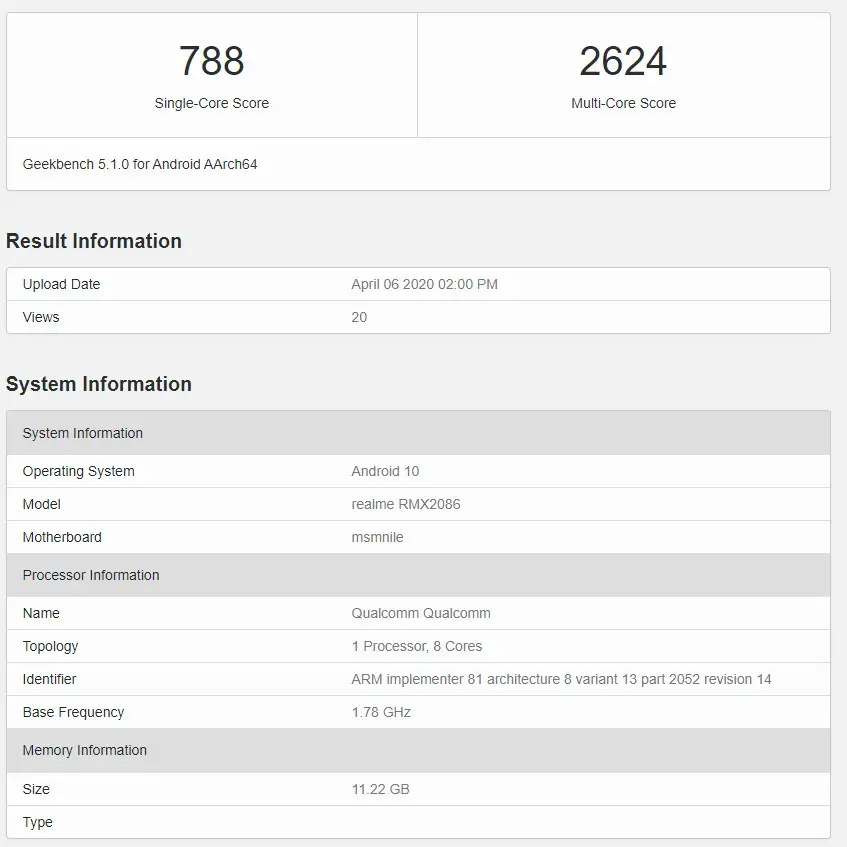The image size is (847, 847).
Task: Click the Upload Date label
Action: [x=61, y=284]
